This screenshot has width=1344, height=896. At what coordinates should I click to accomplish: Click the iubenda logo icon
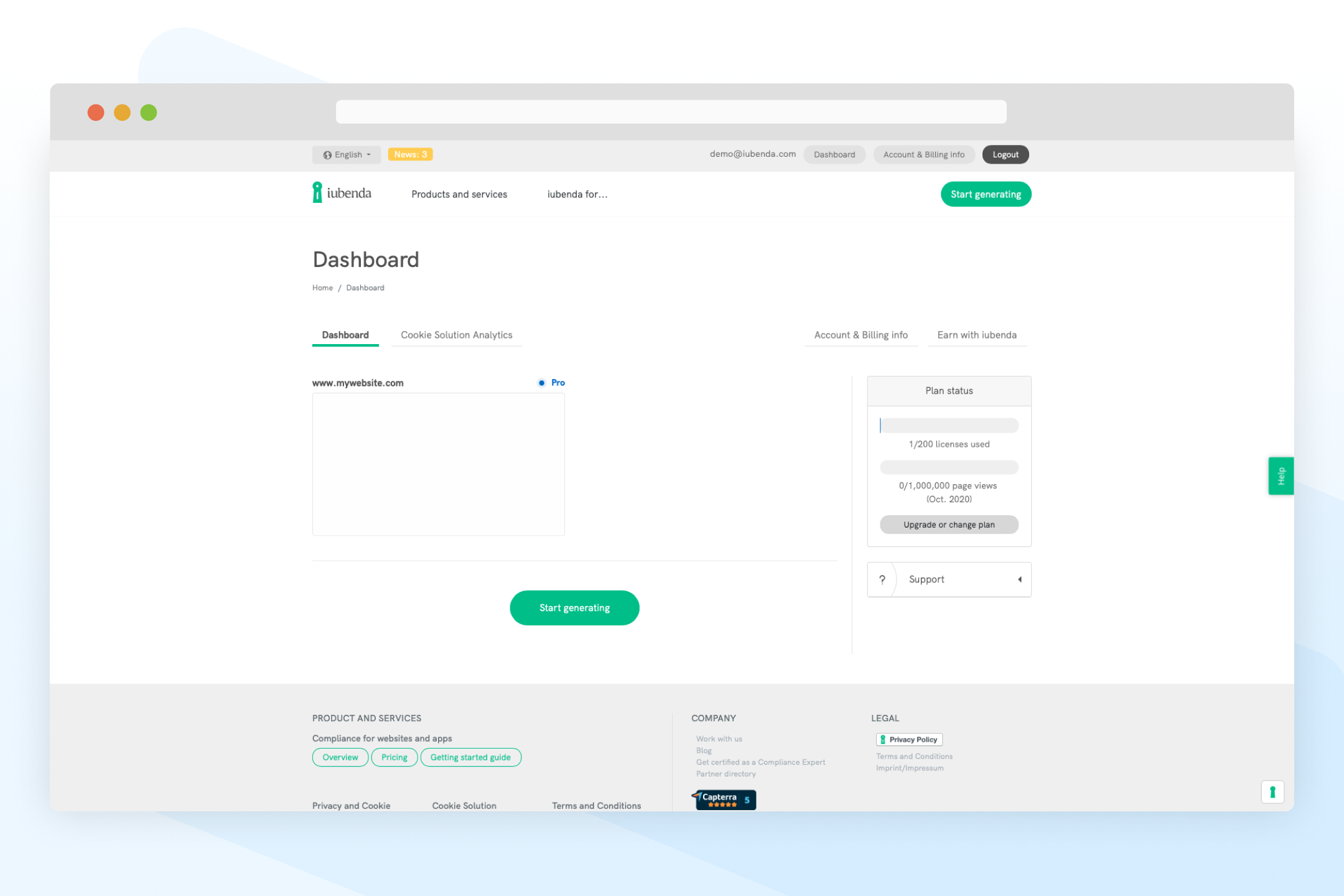coord(319,193)
